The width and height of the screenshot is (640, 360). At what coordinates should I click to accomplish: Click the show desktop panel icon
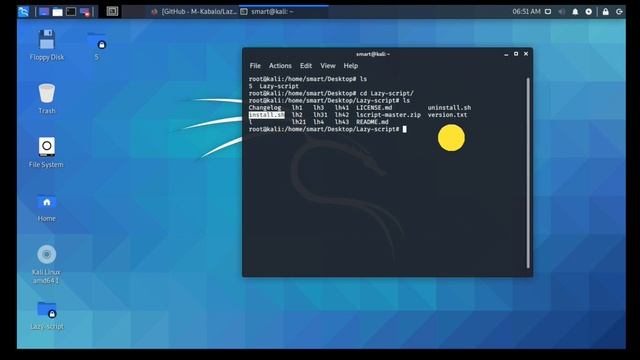pyautogui.click(x=44, y=11)
